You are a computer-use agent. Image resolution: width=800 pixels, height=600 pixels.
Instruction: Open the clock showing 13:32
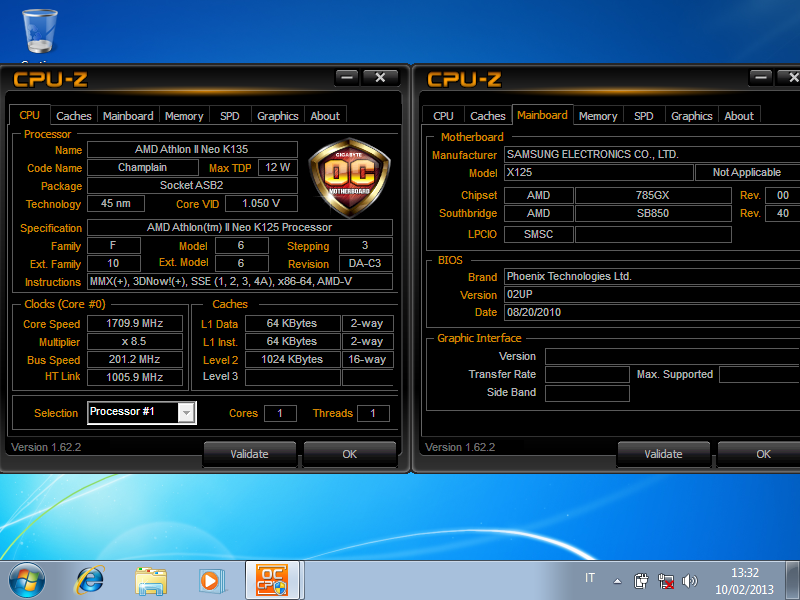tap(744, 581)
